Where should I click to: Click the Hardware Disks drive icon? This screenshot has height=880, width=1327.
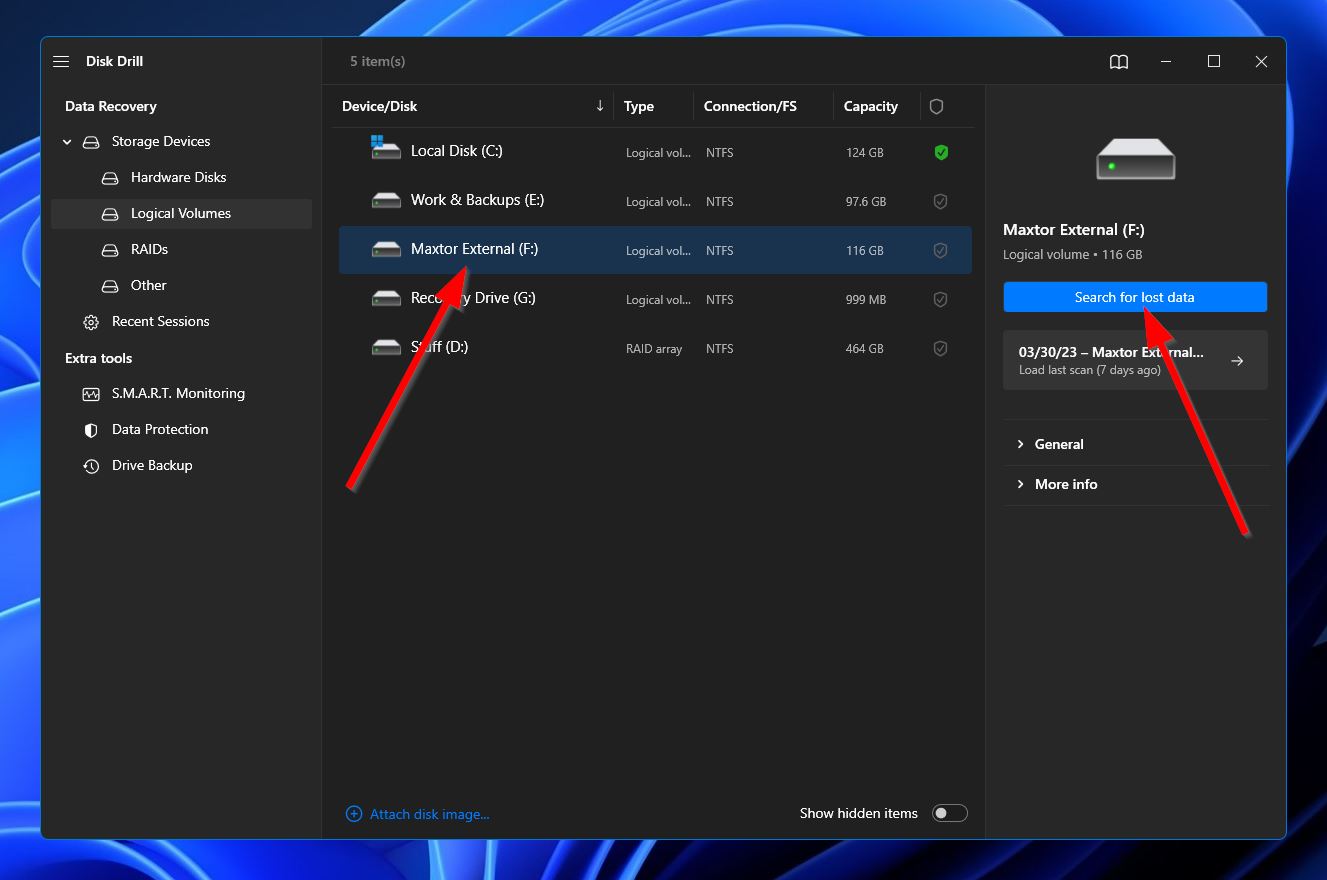110,178
